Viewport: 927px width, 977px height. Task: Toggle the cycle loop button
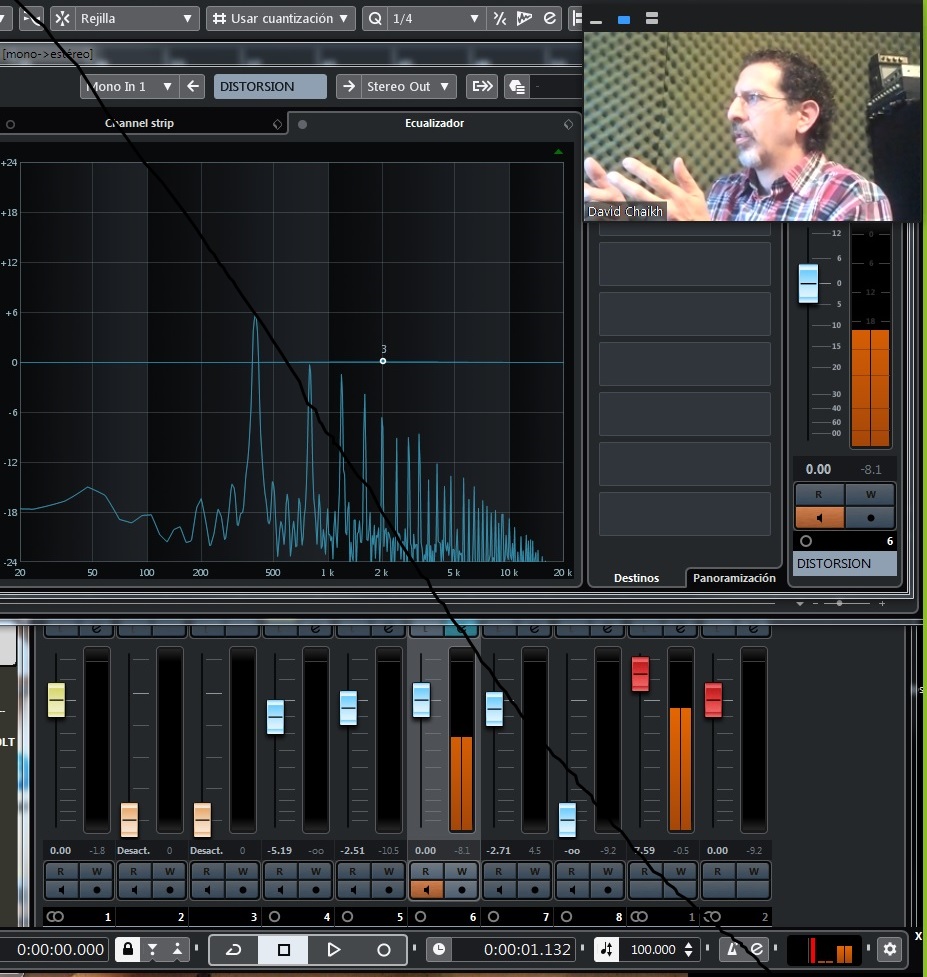(x=234, y=950)
